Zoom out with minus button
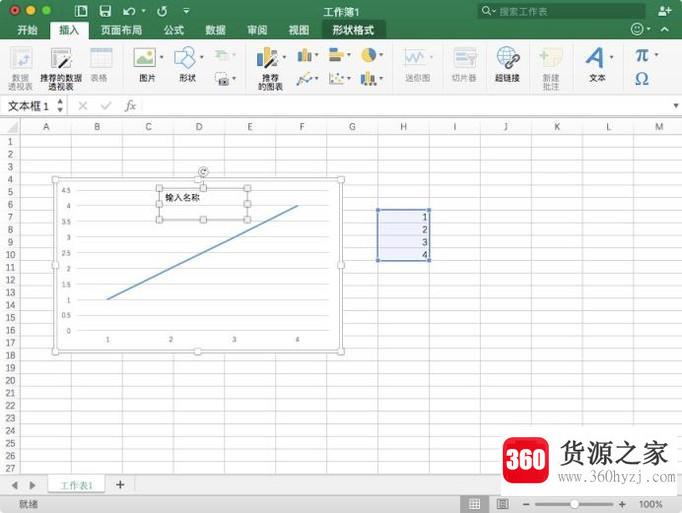The width and height of the screenshot is (682, 513). (x=526, y=504)
